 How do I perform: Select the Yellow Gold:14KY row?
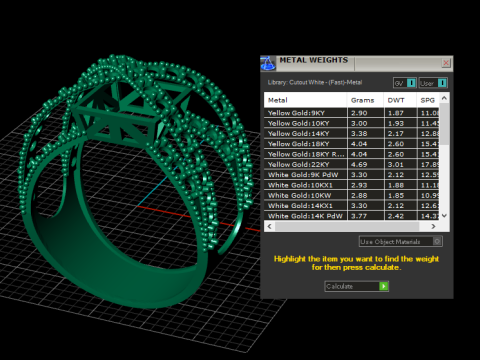coord(352,133)
